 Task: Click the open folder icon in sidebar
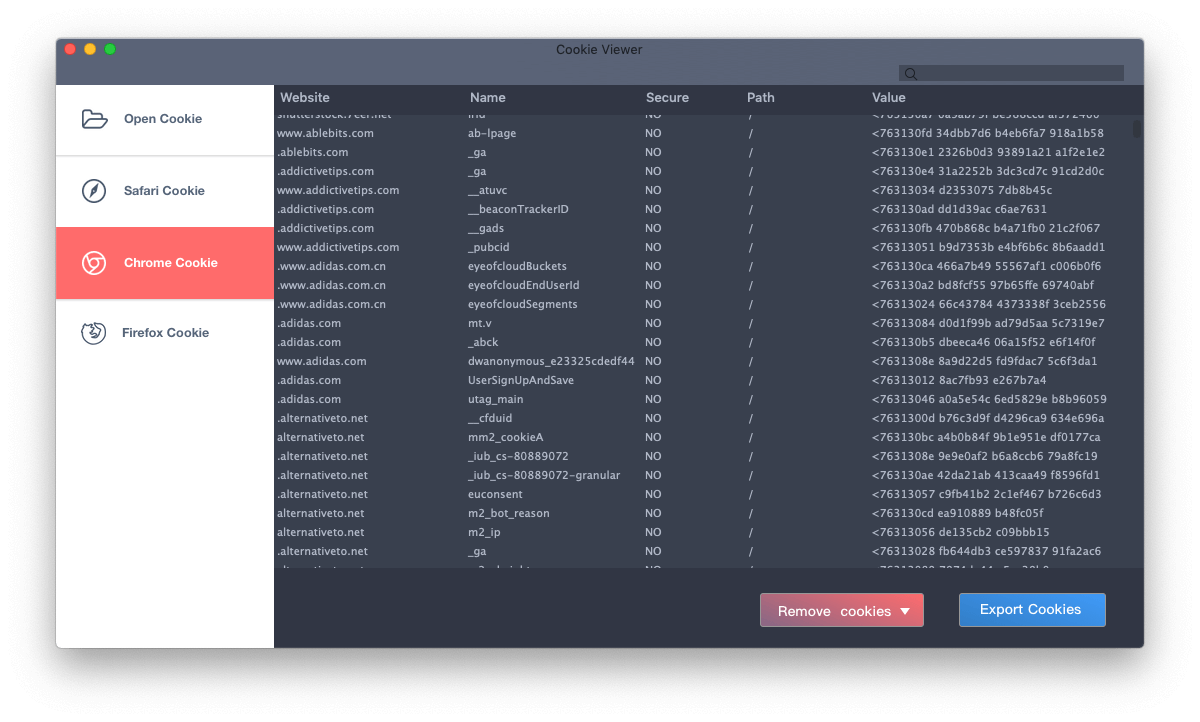tap(94, 119)
